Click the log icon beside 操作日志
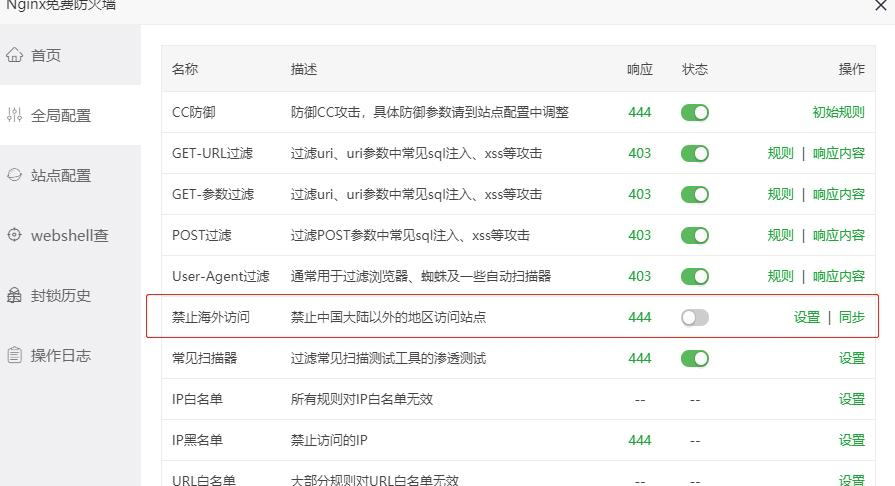 click(x=14, y=355)
